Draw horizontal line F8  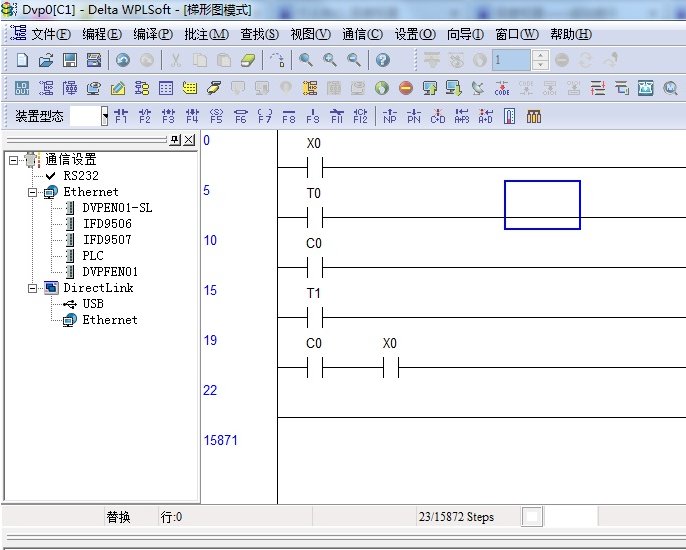[x=289, y=116]
